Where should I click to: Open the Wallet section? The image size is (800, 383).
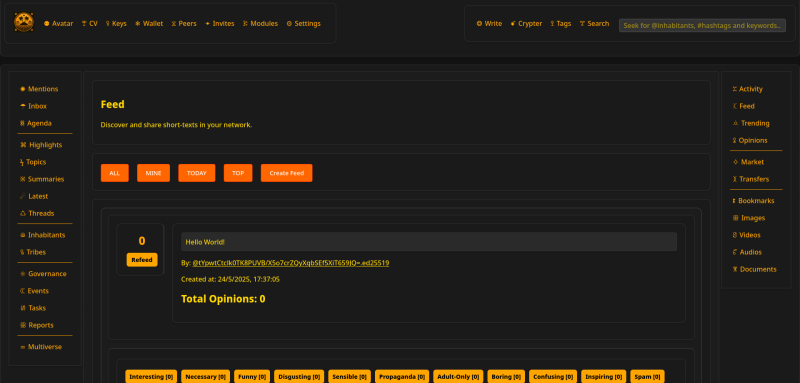pos(149,23)
